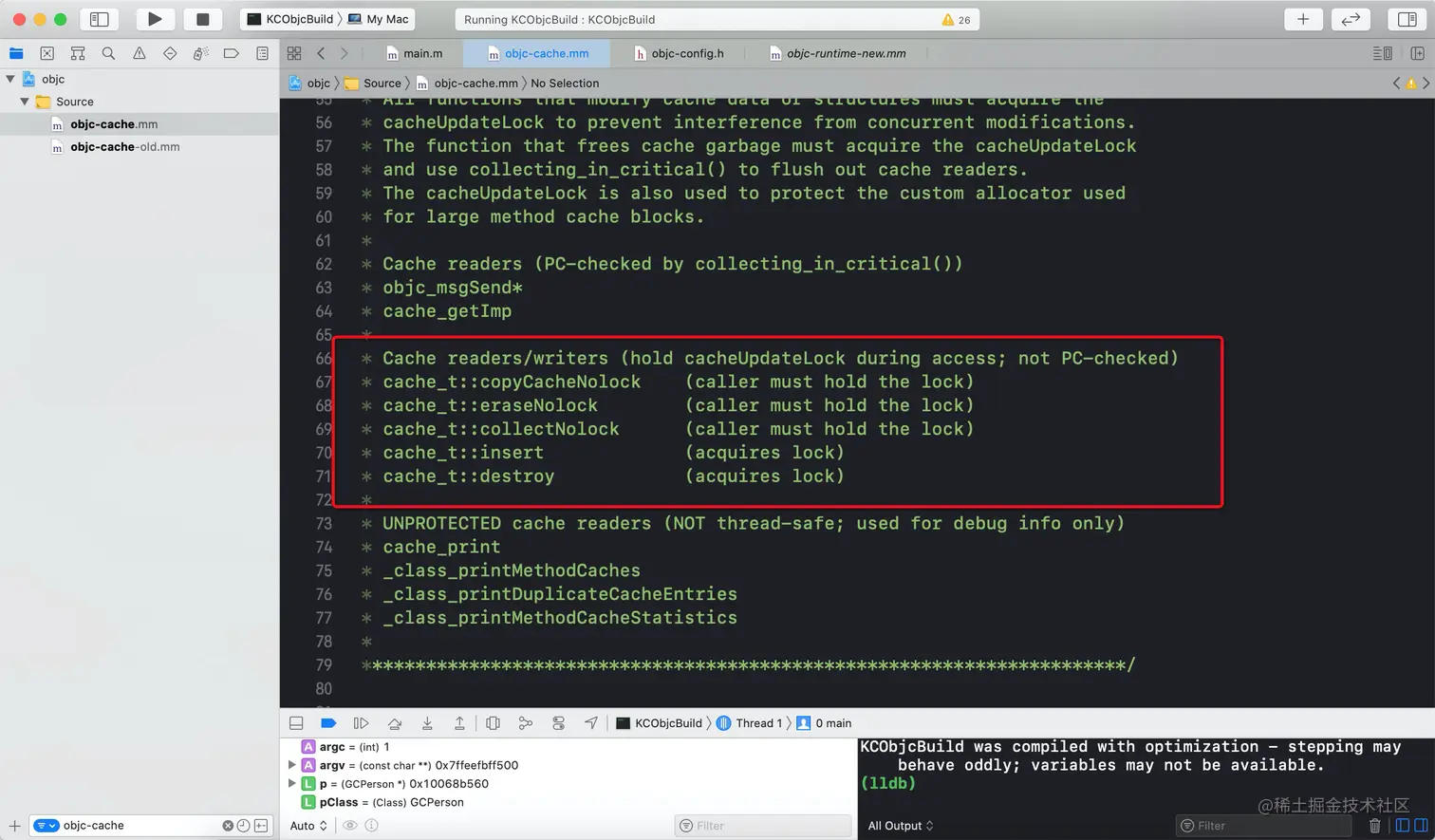The width and height of the screenshot is (1435, 840).
Task: Select the objc-cache.mm editor tab
Action: point(538,53)
